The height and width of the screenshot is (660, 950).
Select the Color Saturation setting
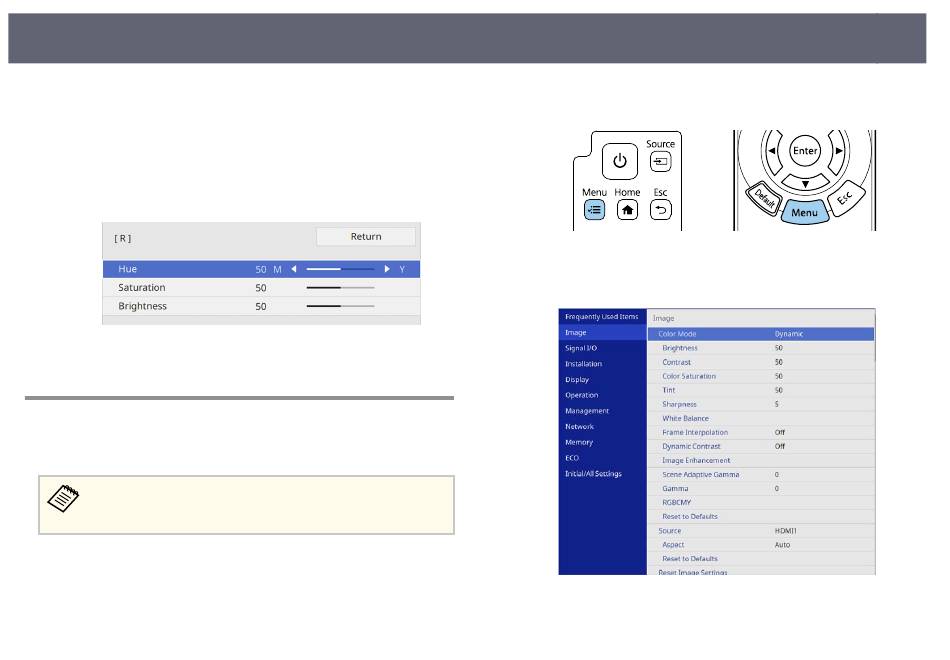(x=761, y=376)
